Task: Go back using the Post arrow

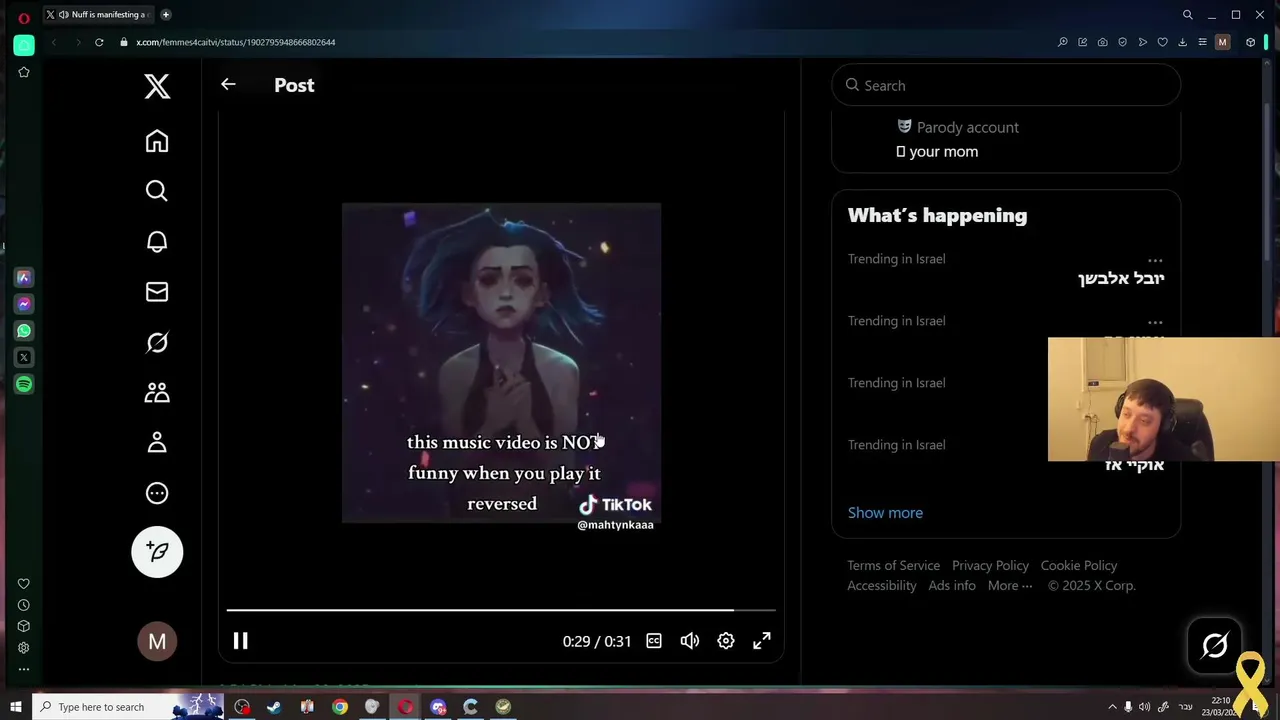Action: [x=228, y=85]
